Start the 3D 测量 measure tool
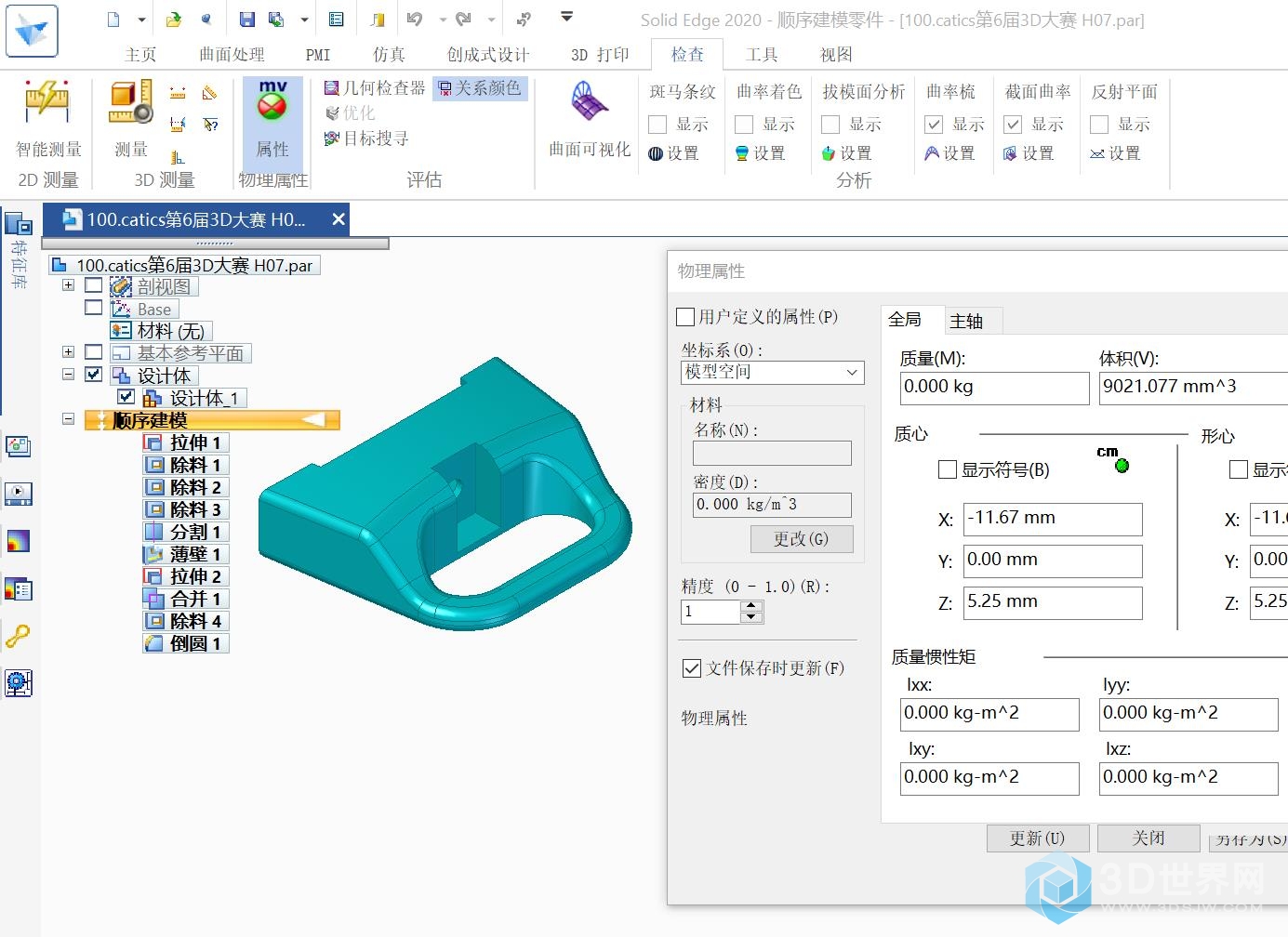Viewport: 1288px width, 937px height. click(x=131, y=118)
